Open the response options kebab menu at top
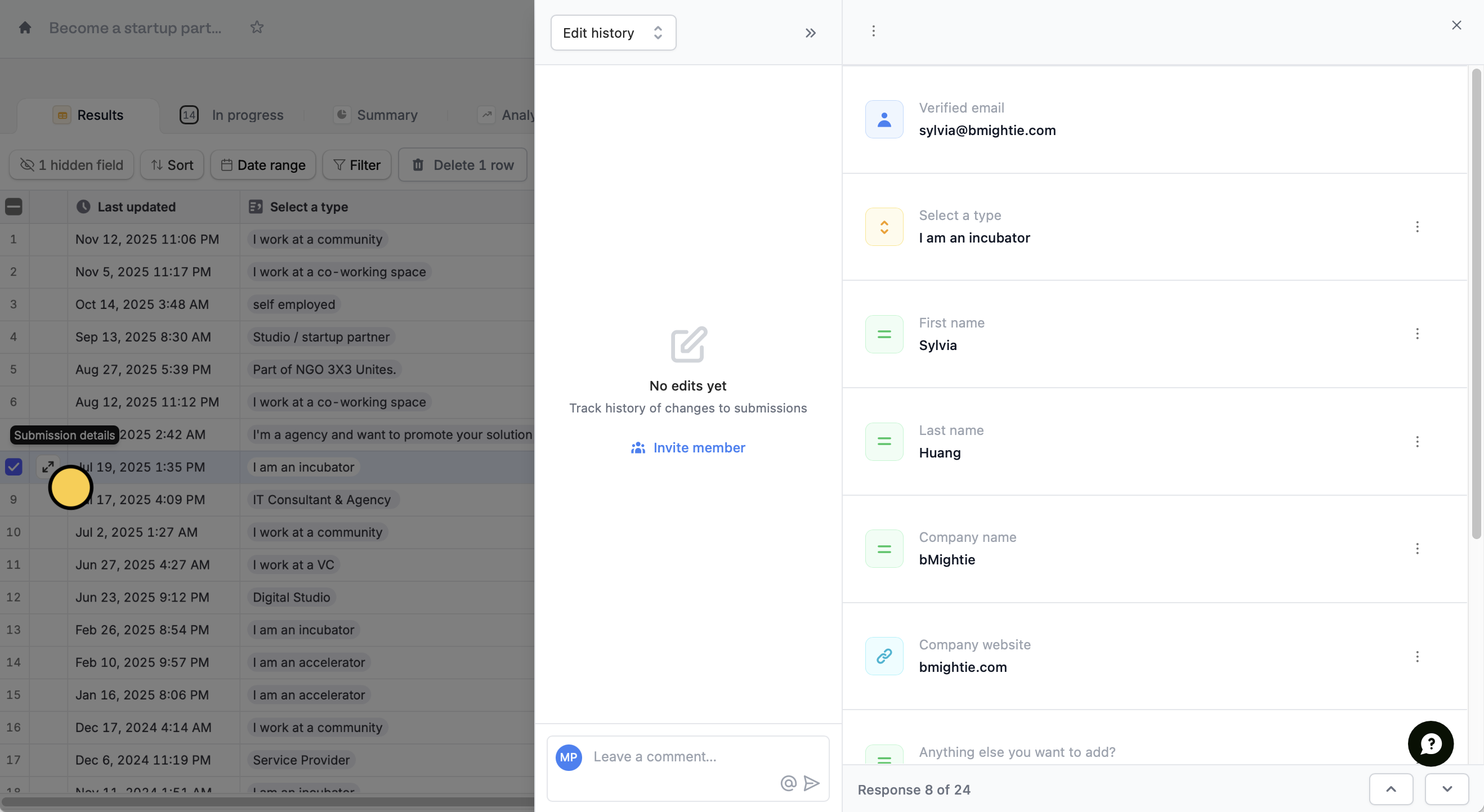The image size is (1484, 812). pos(873,31)
